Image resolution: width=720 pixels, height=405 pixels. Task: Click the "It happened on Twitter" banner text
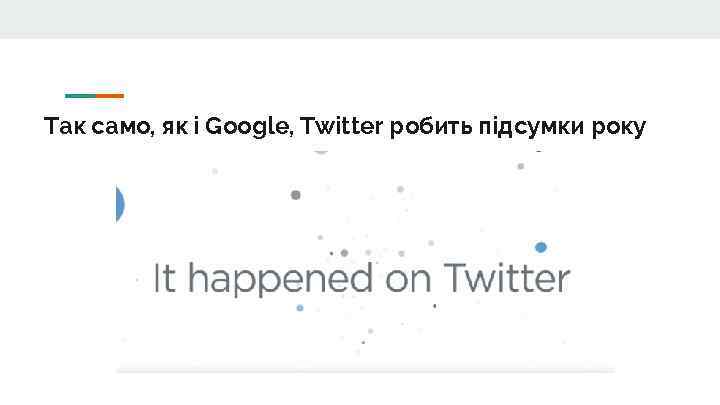coord(361,278)
